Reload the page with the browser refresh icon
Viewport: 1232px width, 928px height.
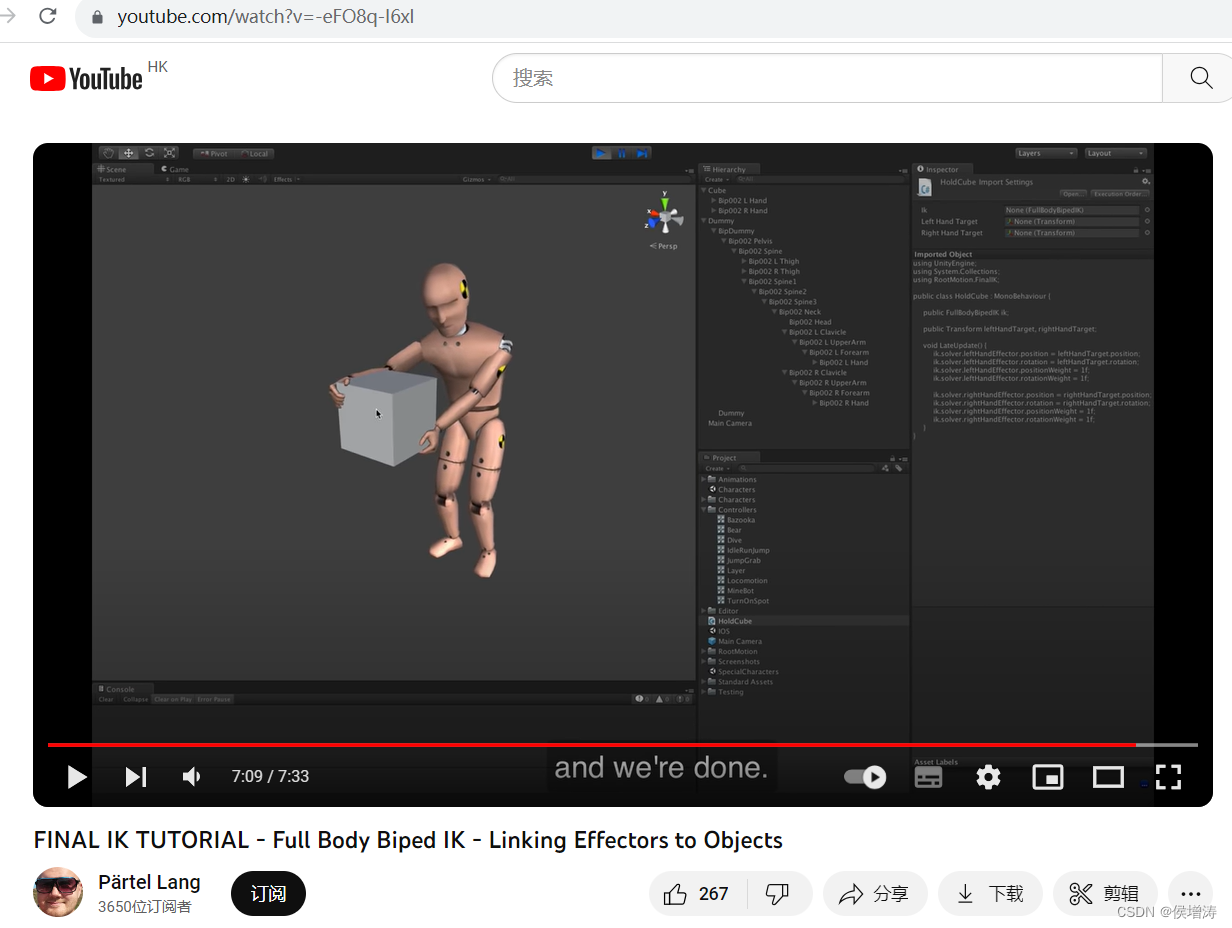click(47, 15)
